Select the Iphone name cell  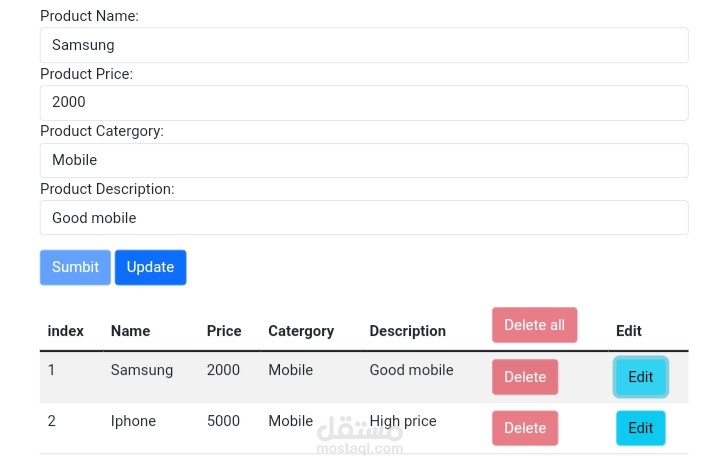tap(133, 421)
